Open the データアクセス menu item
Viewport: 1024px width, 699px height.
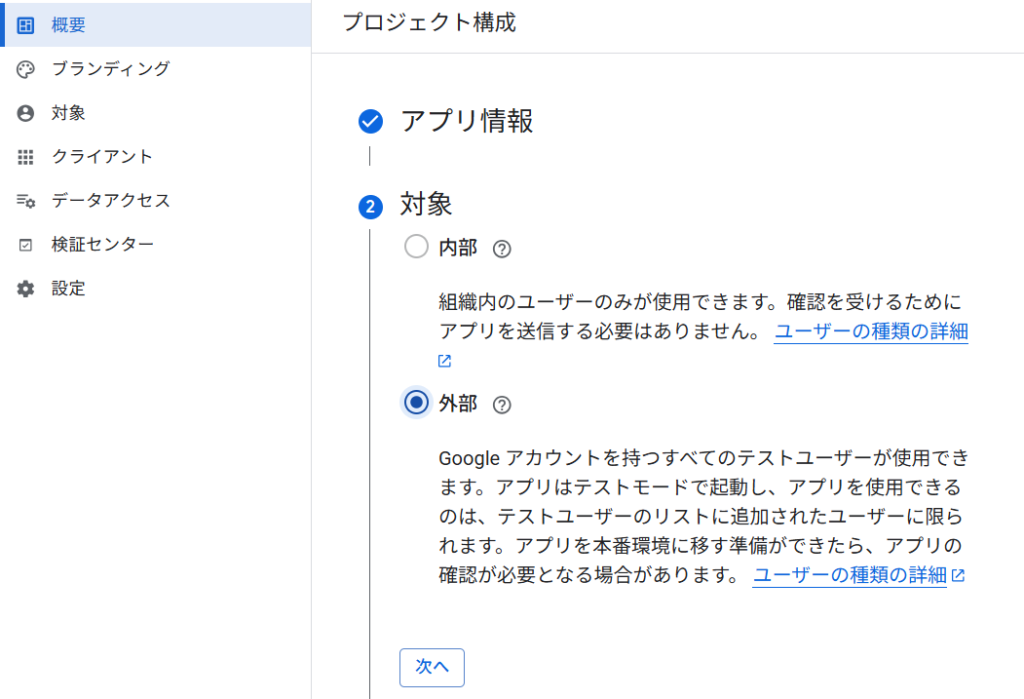coord(110,201)
